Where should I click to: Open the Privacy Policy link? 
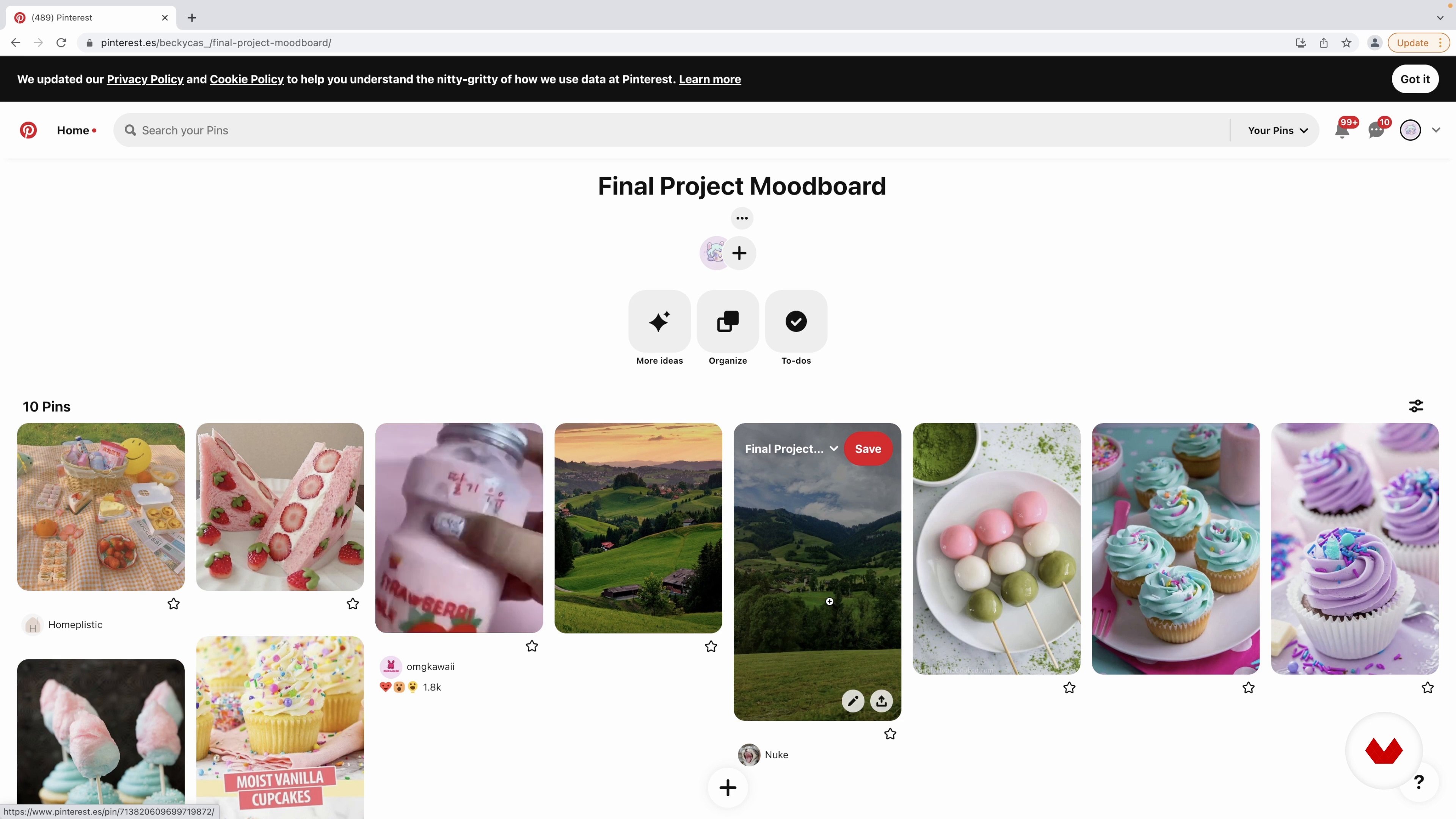pos(145,79)
